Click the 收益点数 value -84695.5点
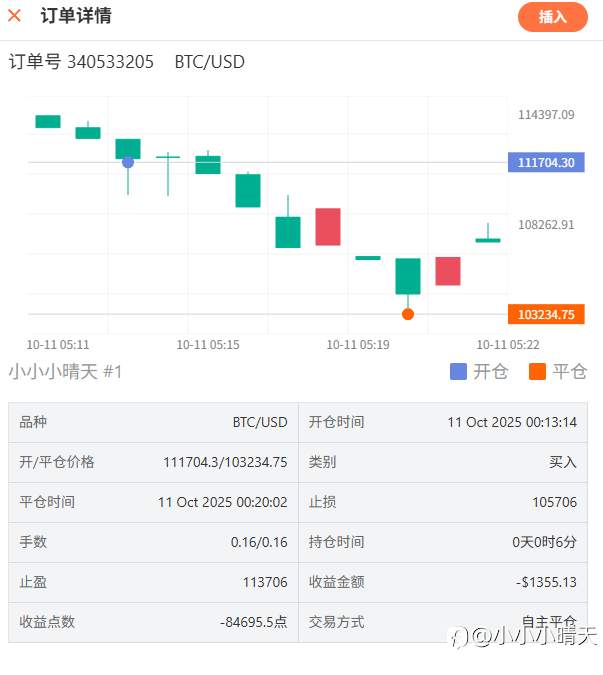Viewport: 603px width, 675px height. (253, 622)
